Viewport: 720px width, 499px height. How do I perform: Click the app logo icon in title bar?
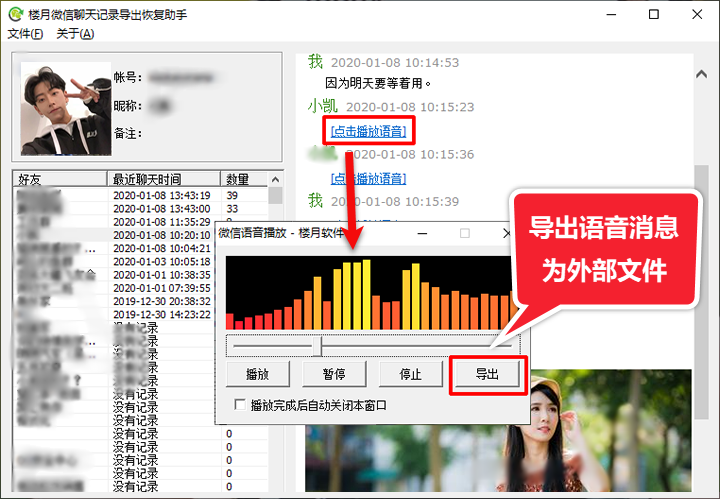click(15, 14)
